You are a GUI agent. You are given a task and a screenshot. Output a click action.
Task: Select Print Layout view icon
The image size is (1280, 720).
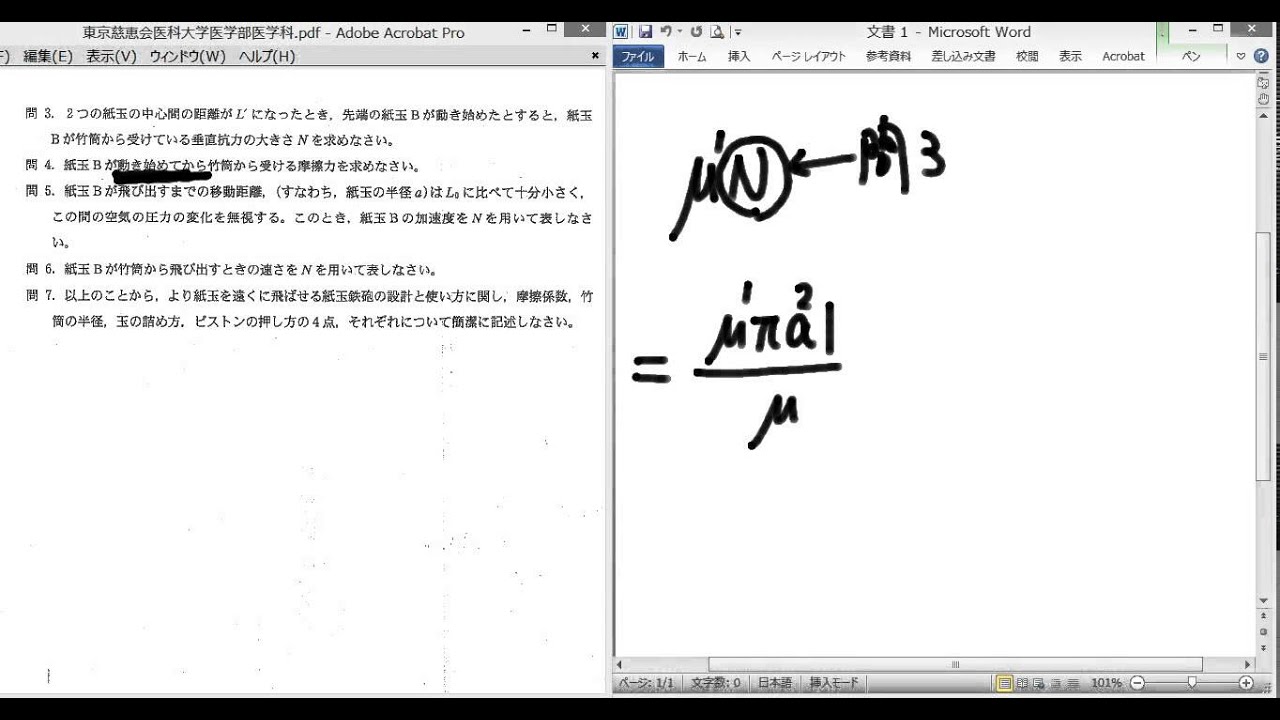(x=1004, y=683)
